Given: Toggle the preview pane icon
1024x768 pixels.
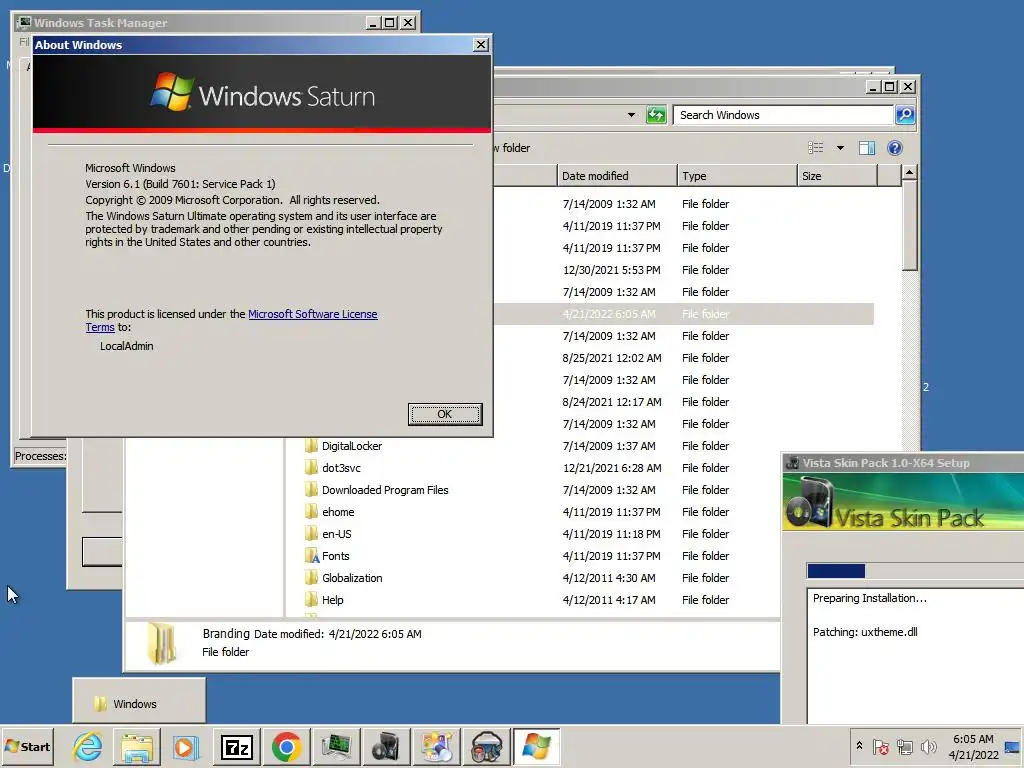Looking at the screenshot, I should click(x=867, y=148).
